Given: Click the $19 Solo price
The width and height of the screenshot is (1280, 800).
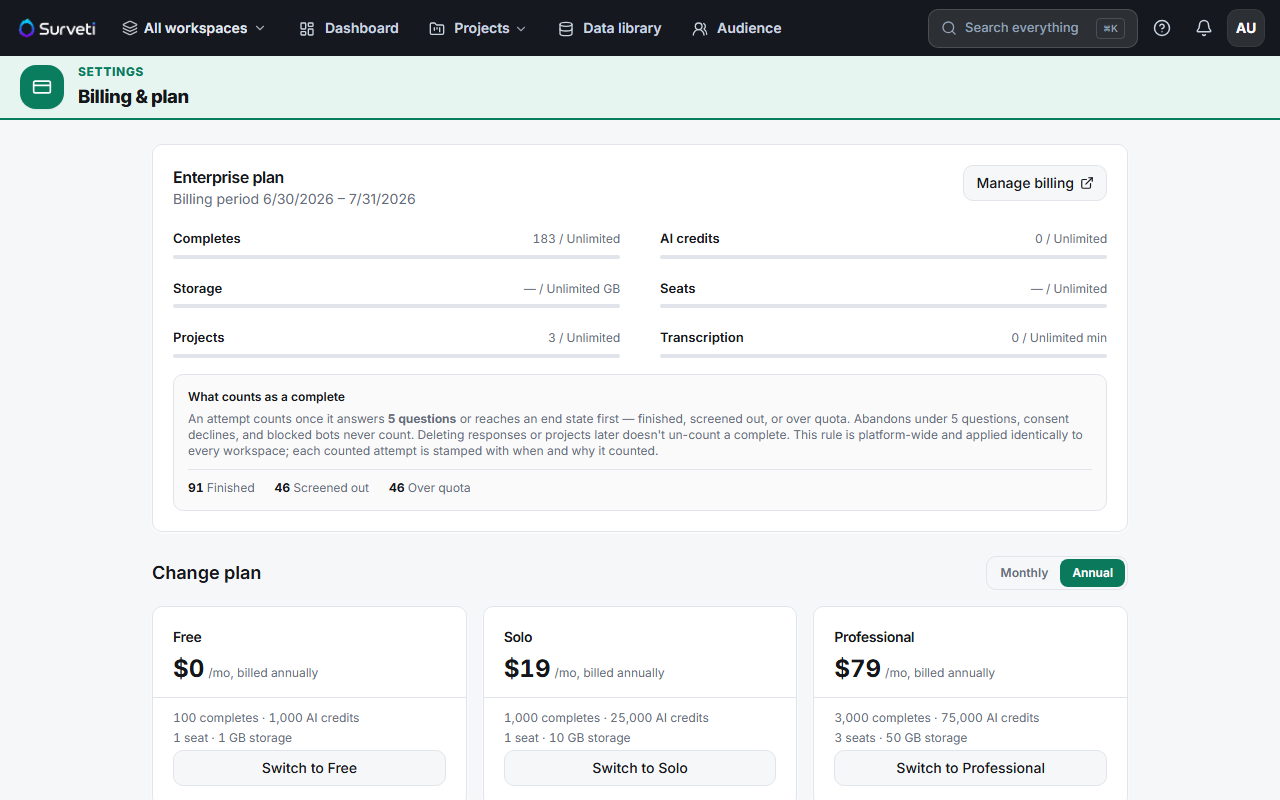Looking at the screenshot, I should coord(527,669).
